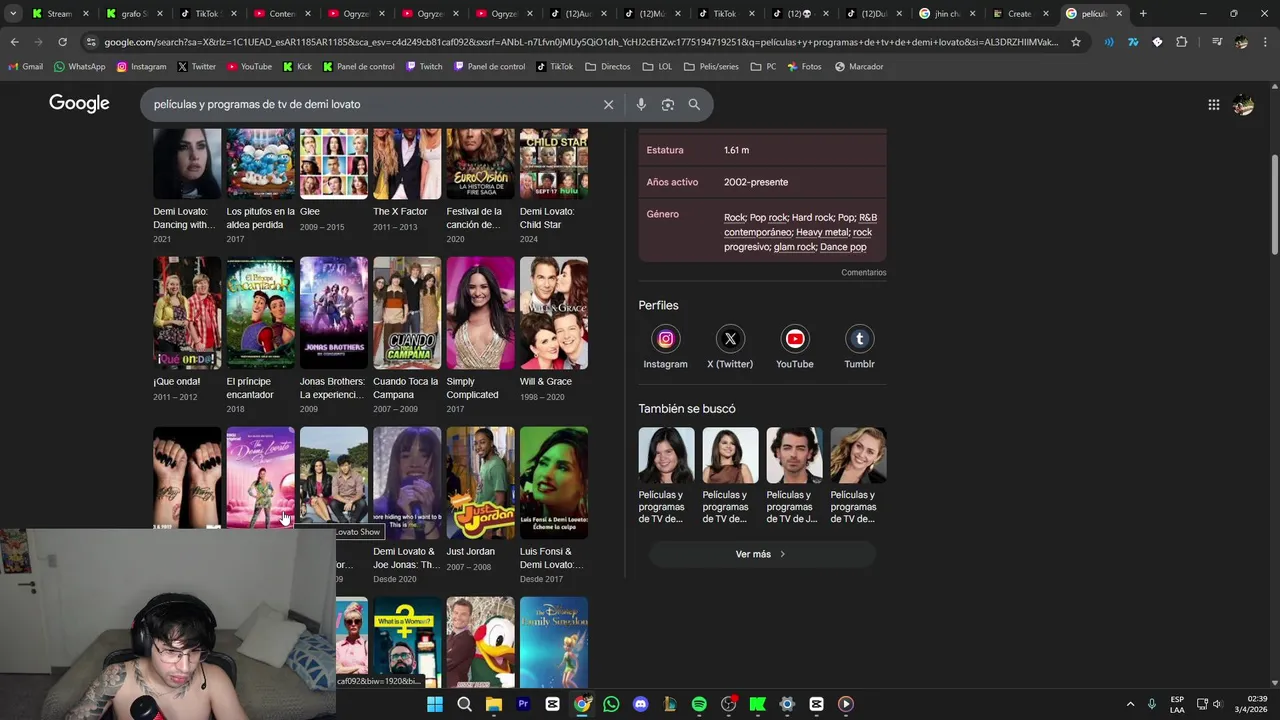This screenshot has width=1280, height=720.
Task: Start a voice search with the microphone
Action: [641, 104]
